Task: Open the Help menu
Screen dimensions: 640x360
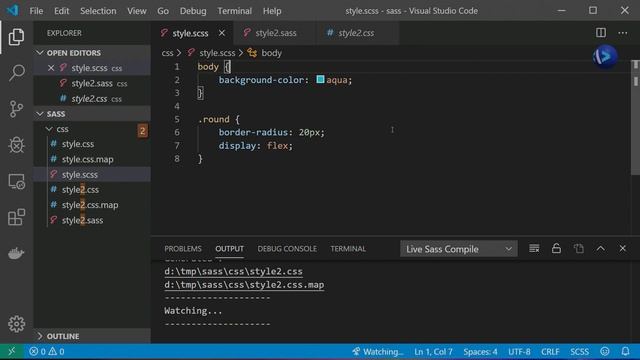Action: click(x=272, y=11)
